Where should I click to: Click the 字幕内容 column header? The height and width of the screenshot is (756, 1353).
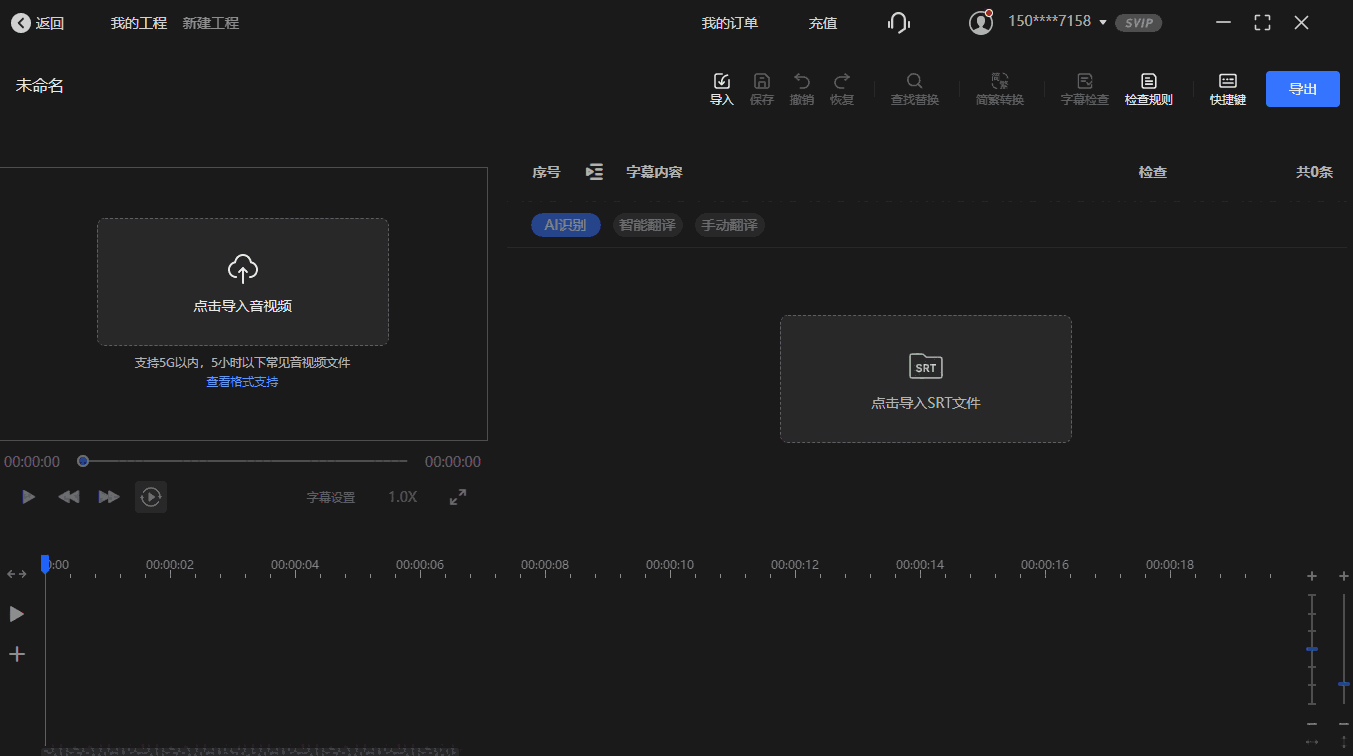pyautogui.click(x=654, y=172)
